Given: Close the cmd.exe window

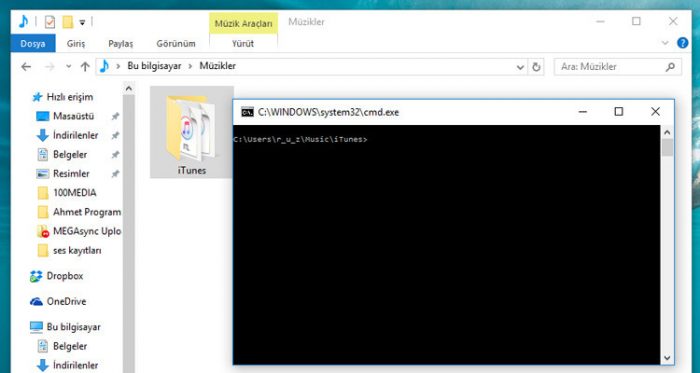Looking at the screenshot, I should [x=655, y=112].
